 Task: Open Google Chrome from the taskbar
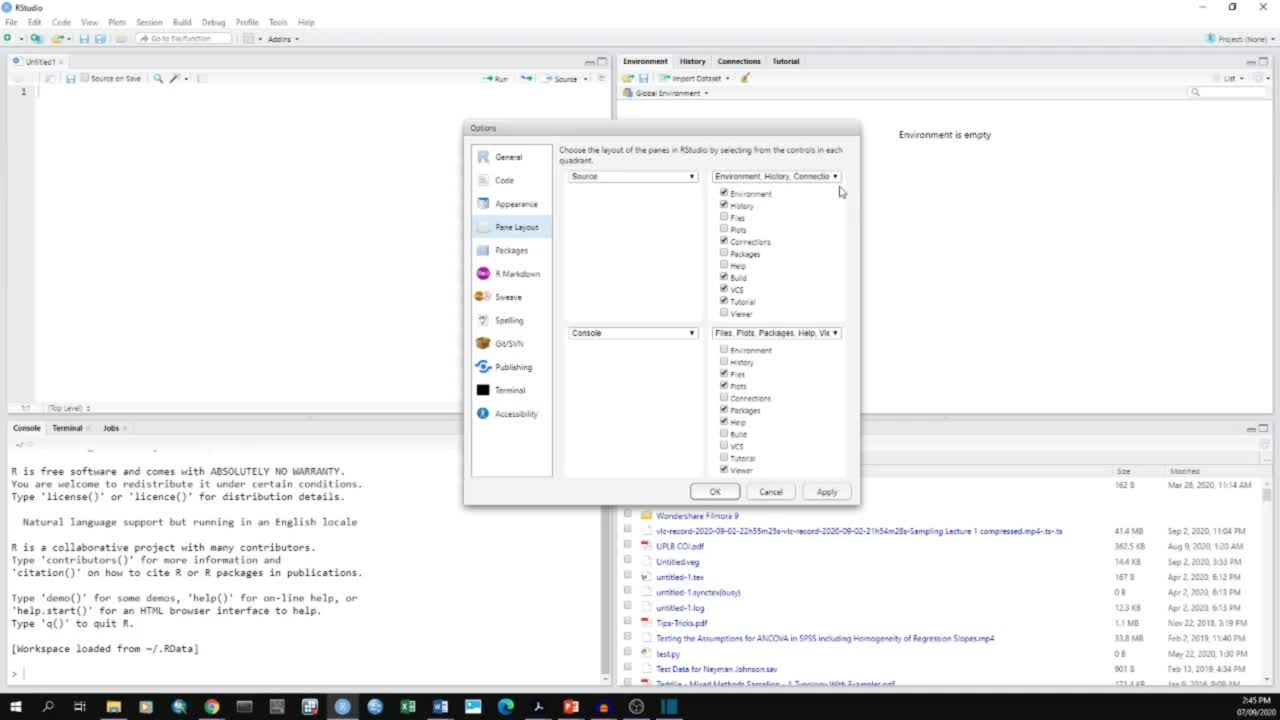(212, 707)
